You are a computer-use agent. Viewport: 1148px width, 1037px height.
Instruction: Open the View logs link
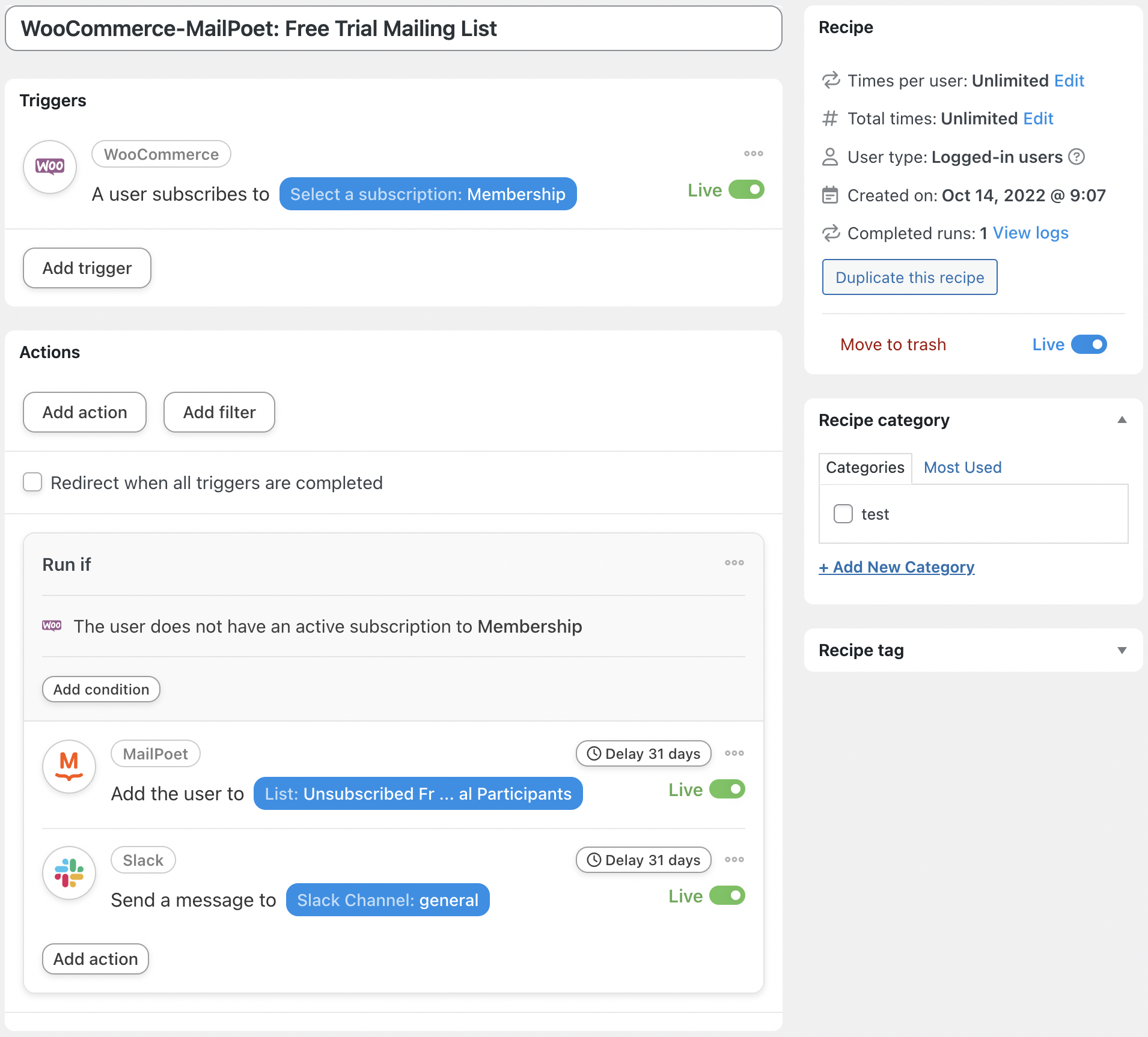1030,233
